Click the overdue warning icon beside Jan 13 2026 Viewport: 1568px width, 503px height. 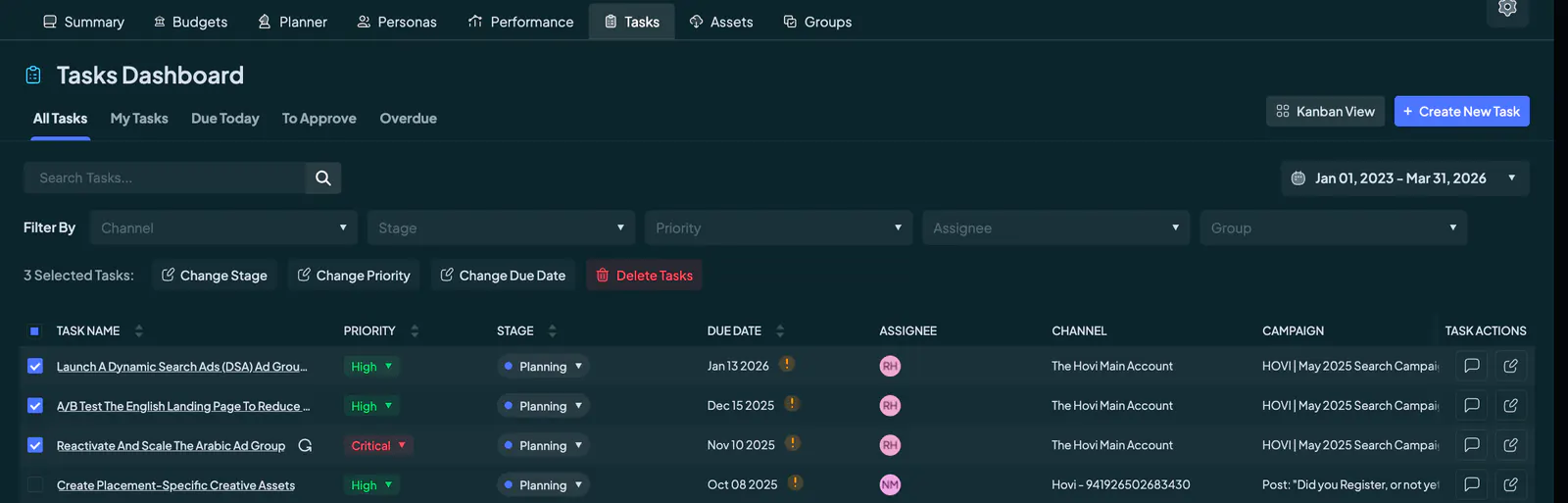pyautogui.click(x=787, y=364)
